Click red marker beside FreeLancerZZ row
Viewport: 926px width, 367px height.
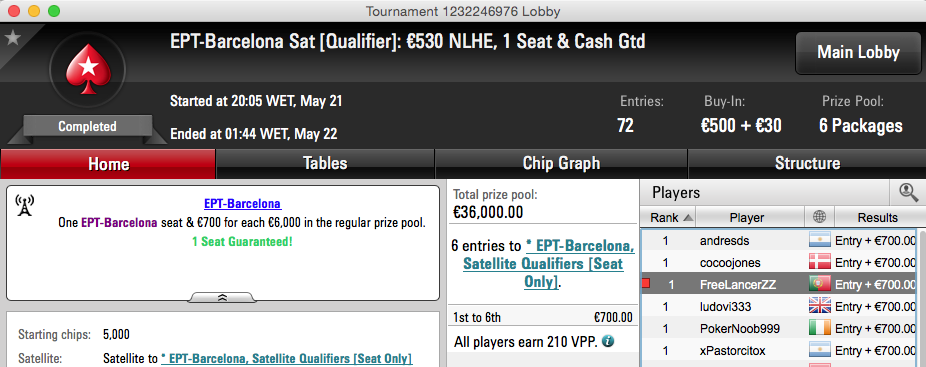(645, 284)
